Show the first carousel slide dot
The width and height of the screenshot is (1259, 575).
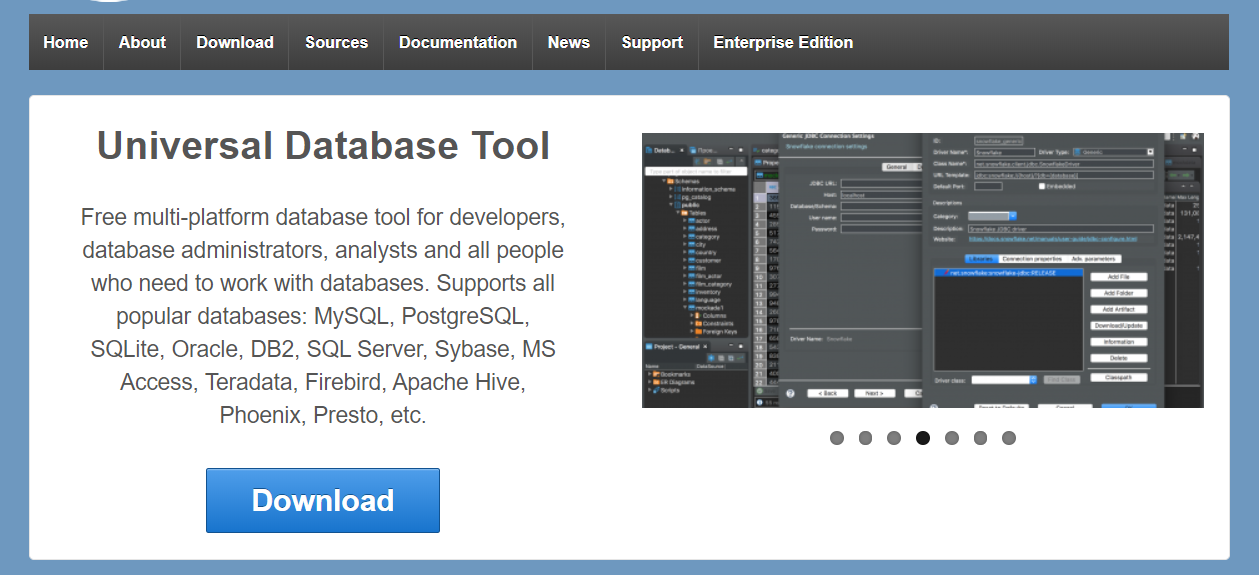point(837,438)
